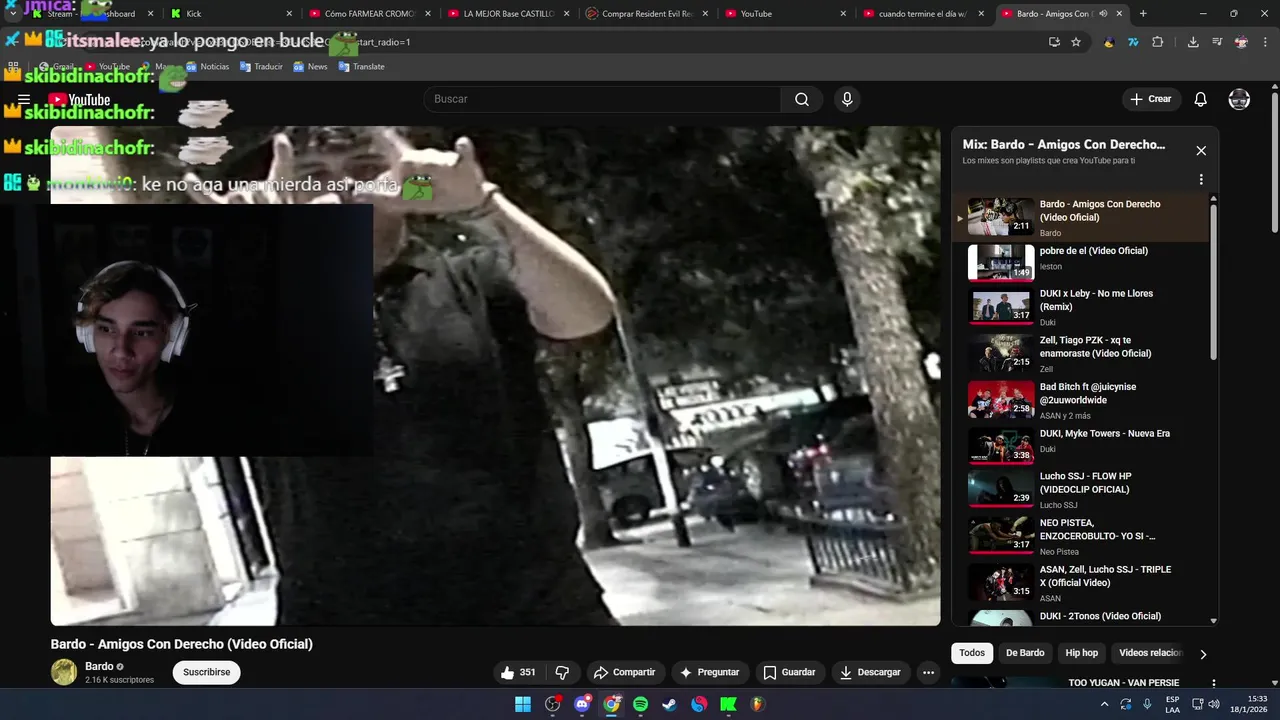Switch to Comprar Resident Evil tab
The image size is (1280, 720).
coord(646,14)
